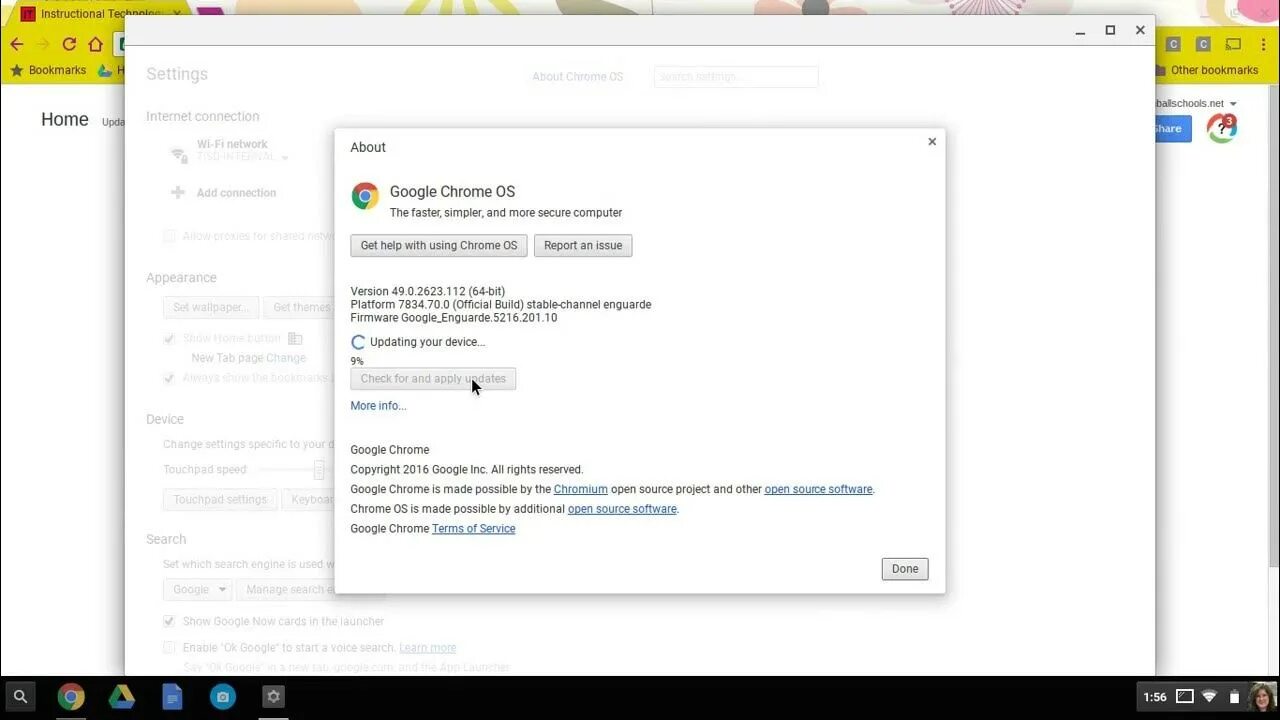This screenshot has width=1280, height=720.
Task: Toggle Allow proxies for shared networks checkbox
Action: click(169, 236)
